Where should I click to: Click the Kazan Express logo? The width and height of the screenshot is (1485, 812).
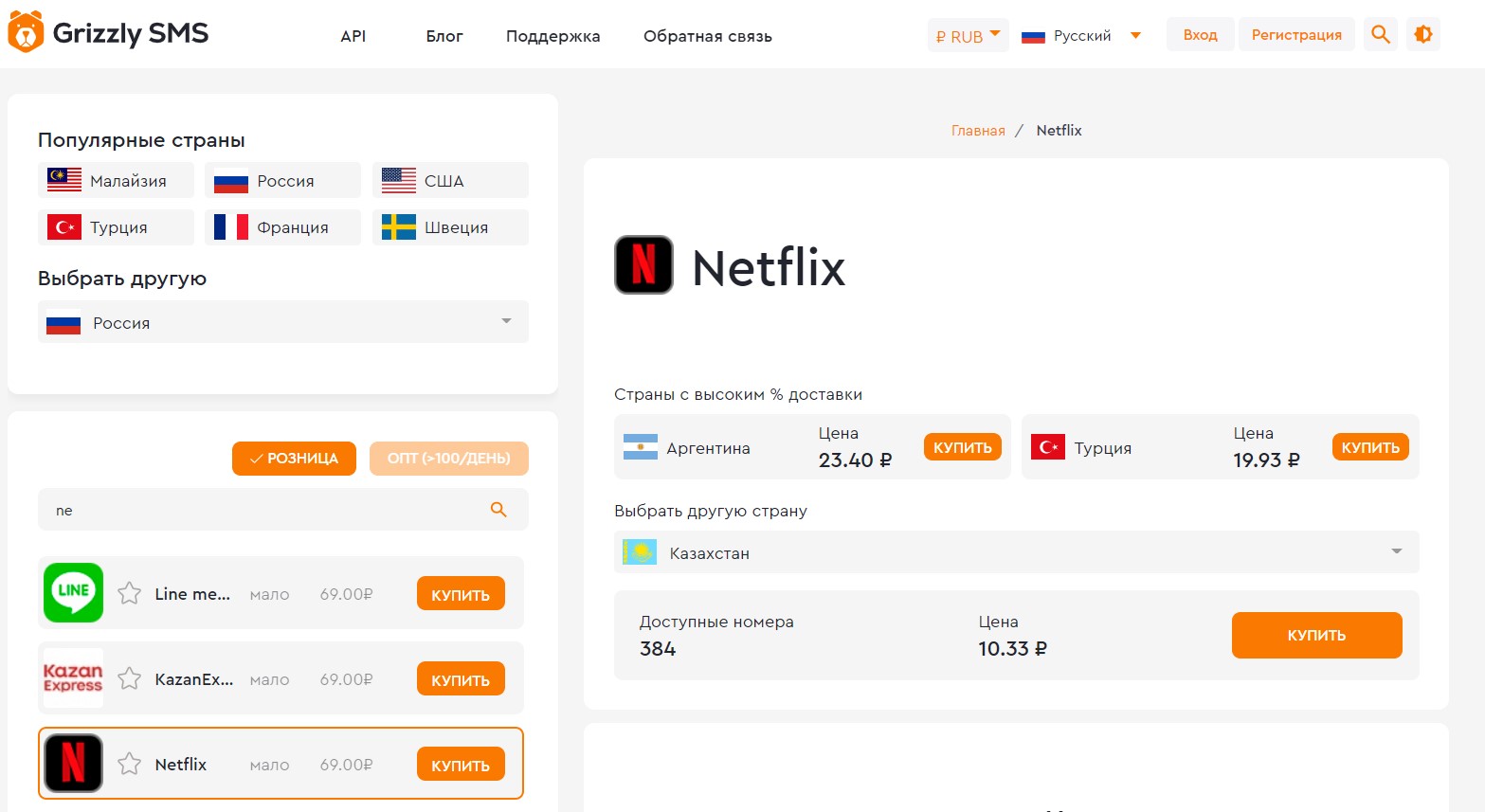tap(73, 678)
